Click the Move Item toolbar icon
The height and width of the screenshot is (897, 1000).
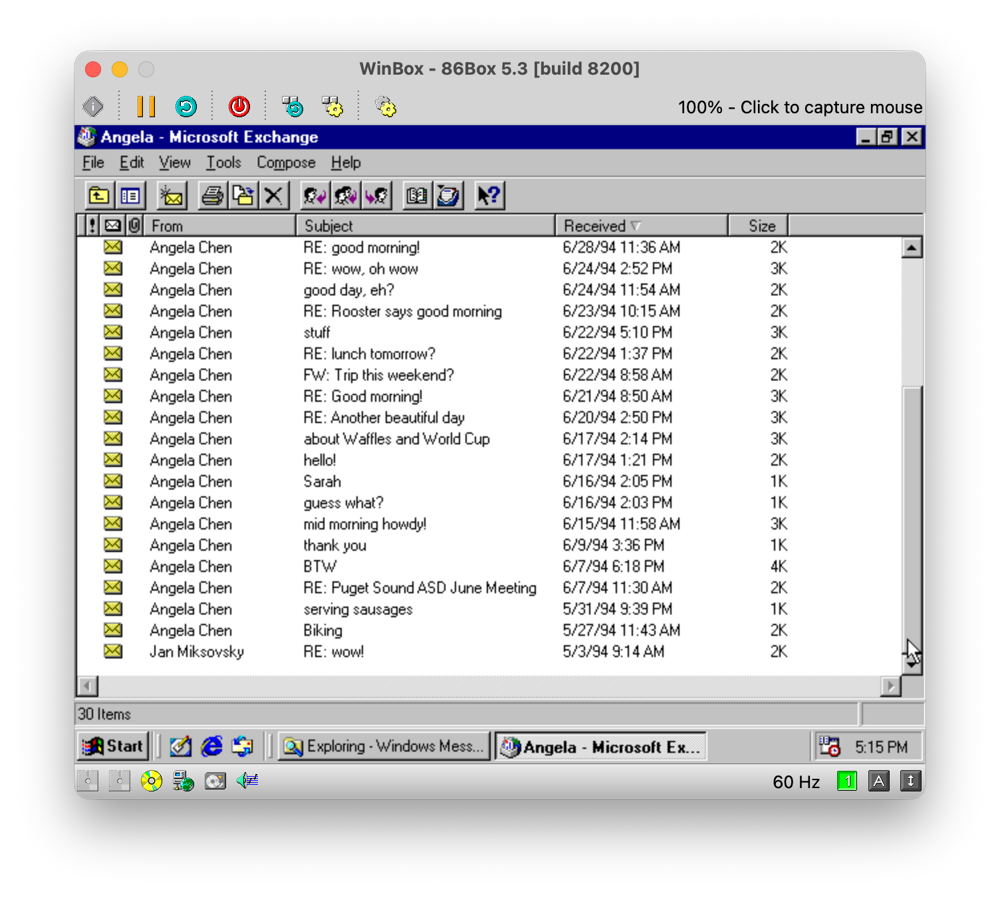tap(243, 196)
